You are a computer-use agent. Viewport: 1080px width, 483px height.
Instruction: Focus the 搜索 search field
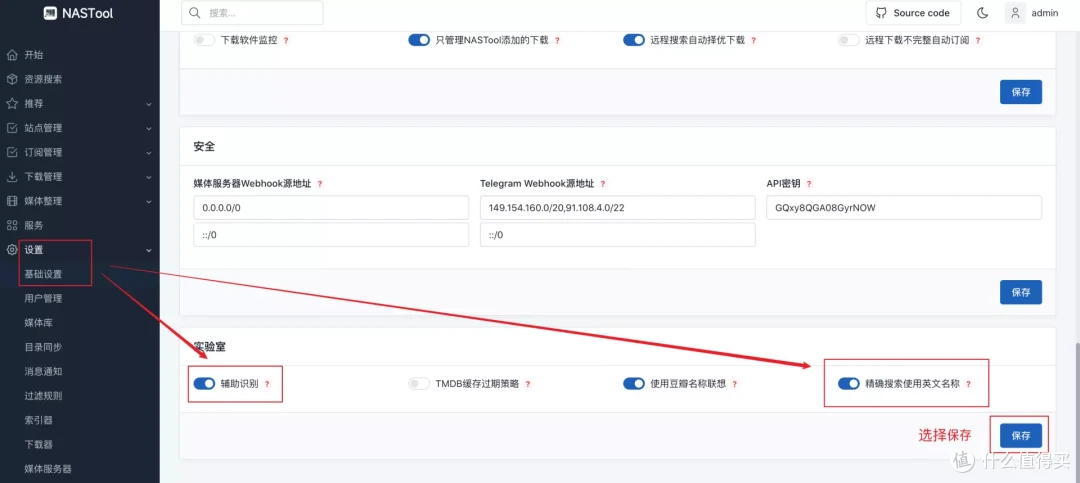[x=252, y=13]
